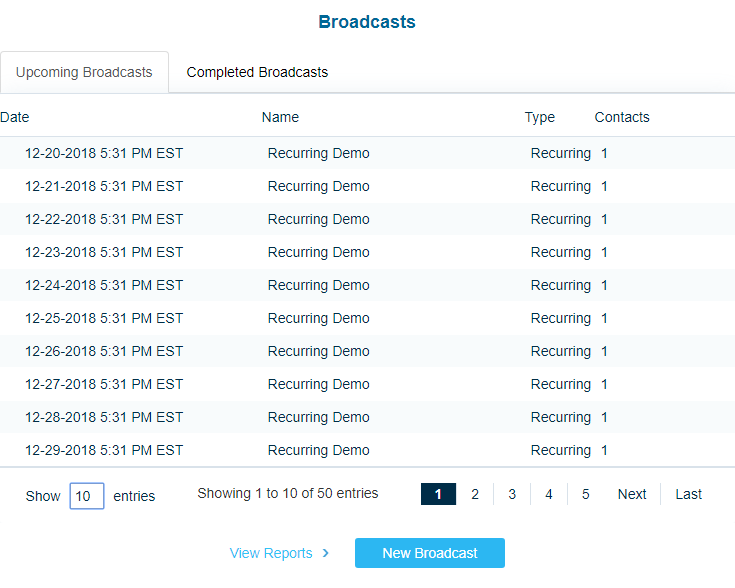Advance with the Next pagination link
Viewport: 735px width, 588px height.
pos(632,494)
